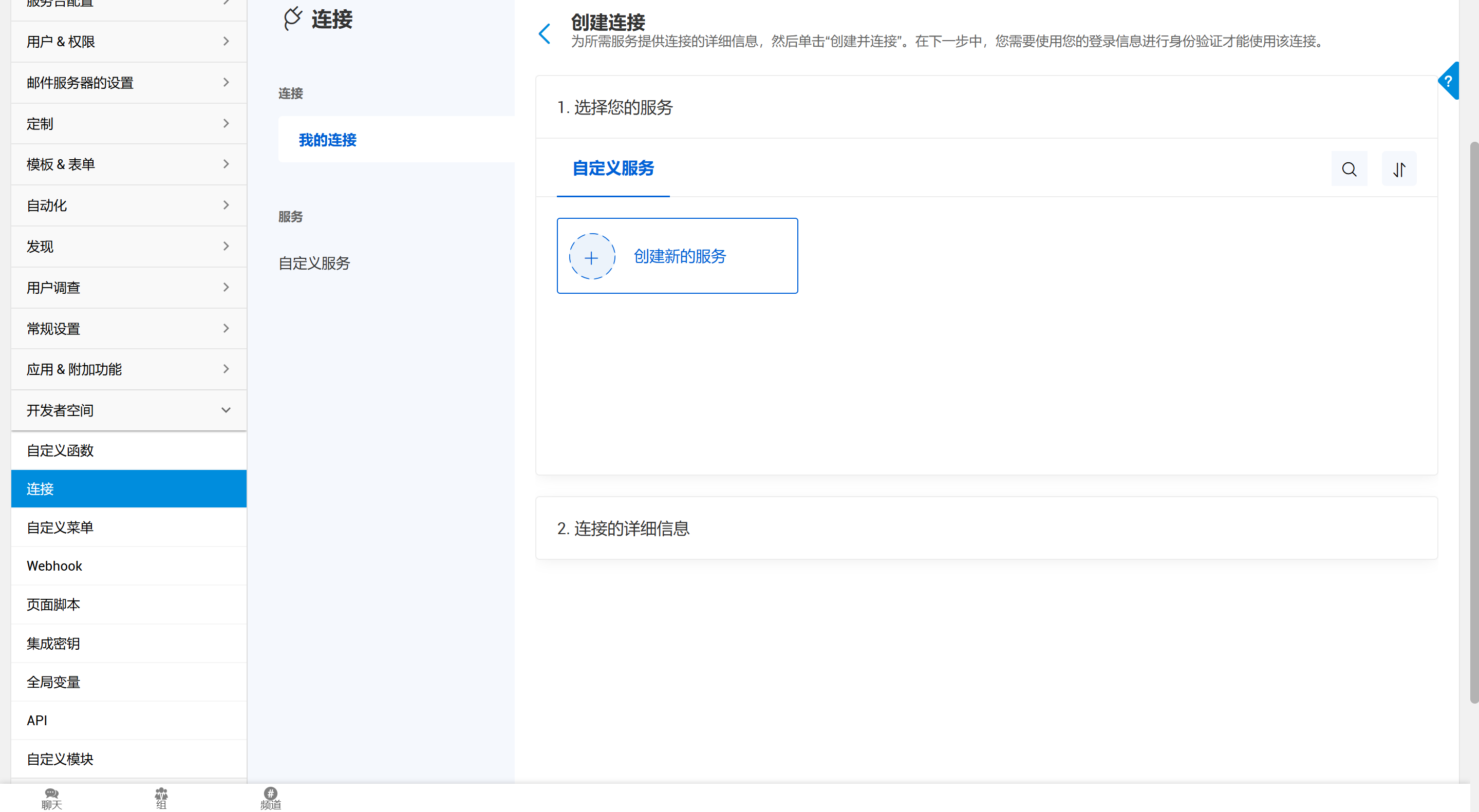1479x812 pixels.
Task: Click the back arrow beside 创建连接
Action: (545, 34)
